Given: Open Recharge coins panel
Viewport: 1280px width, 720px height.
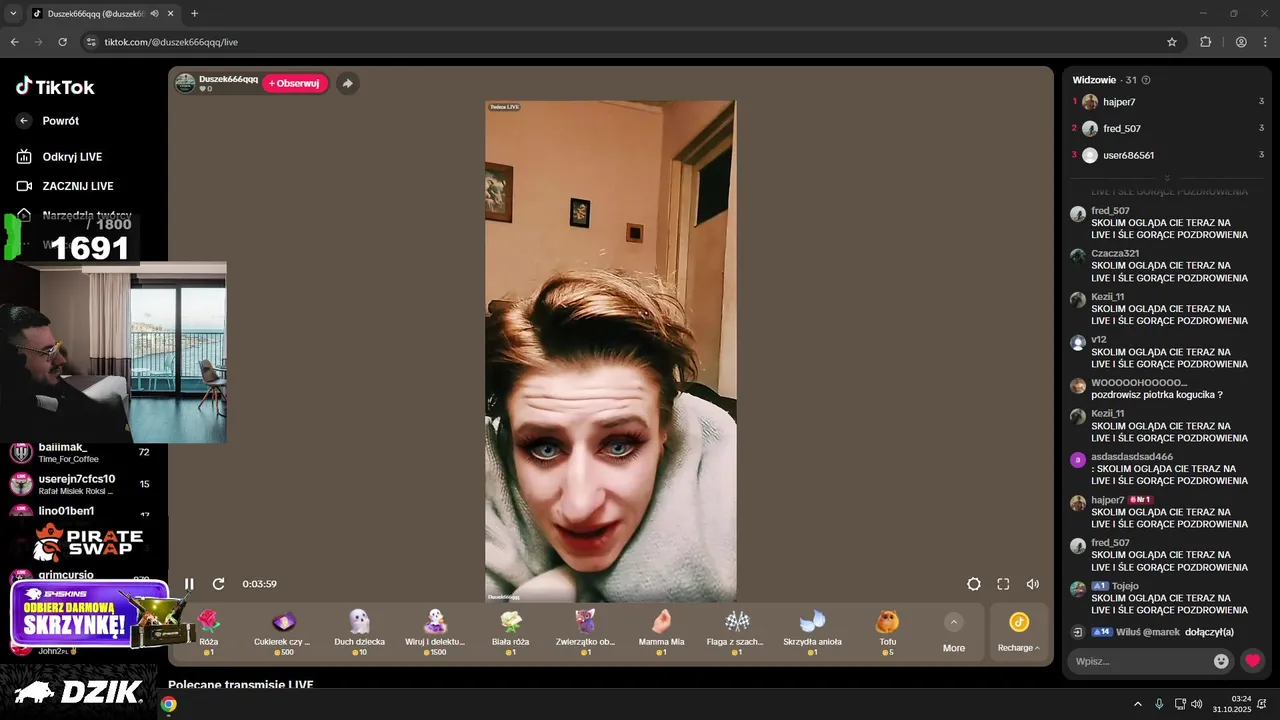Looking at the screenshot, I should (1018, 632).
